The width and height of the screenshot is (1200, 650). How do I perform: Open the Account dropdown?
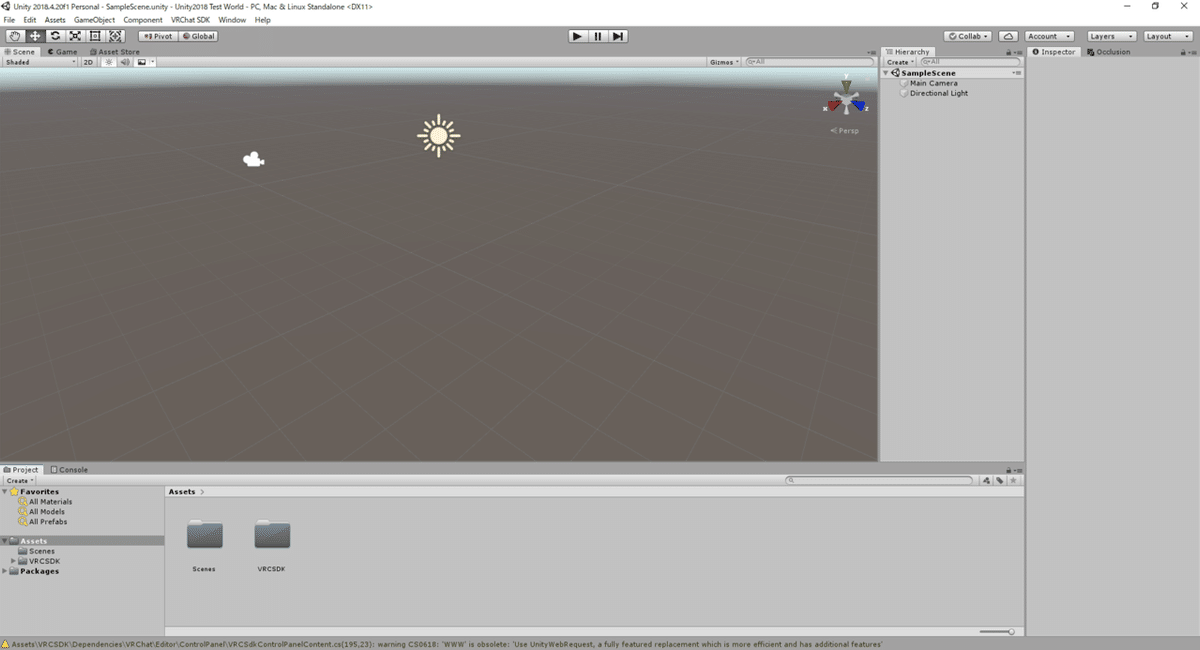coord(1049,36)
